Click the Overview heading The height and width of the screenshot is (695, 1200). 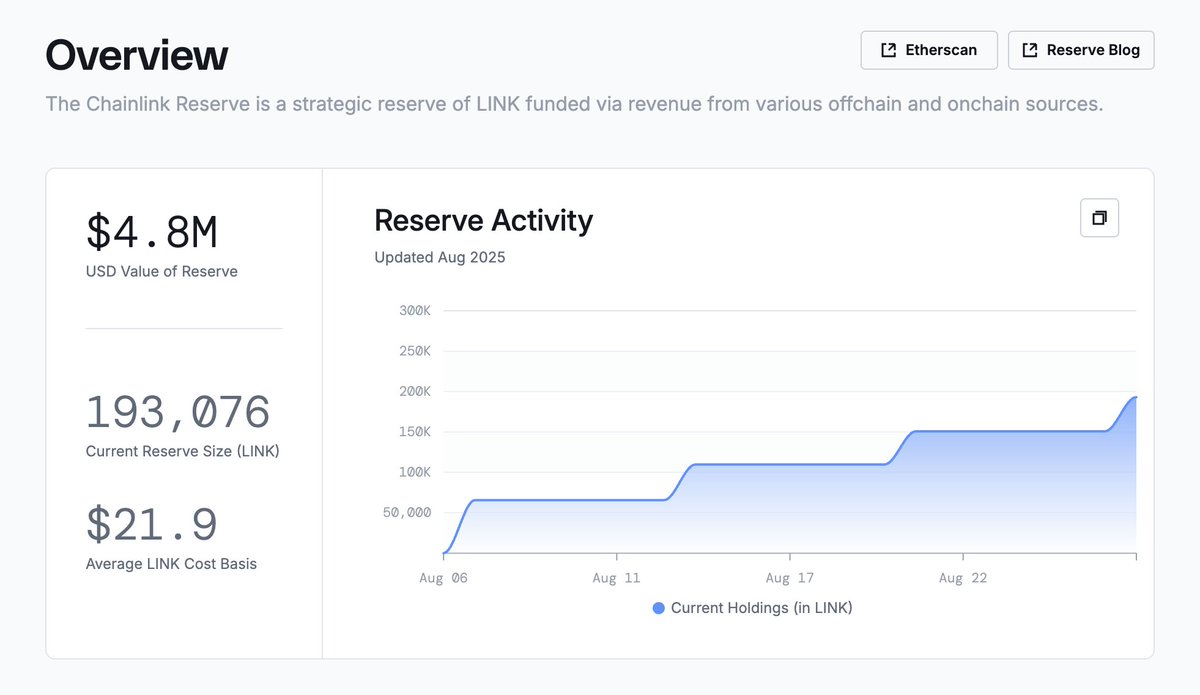tap(136, 56)
